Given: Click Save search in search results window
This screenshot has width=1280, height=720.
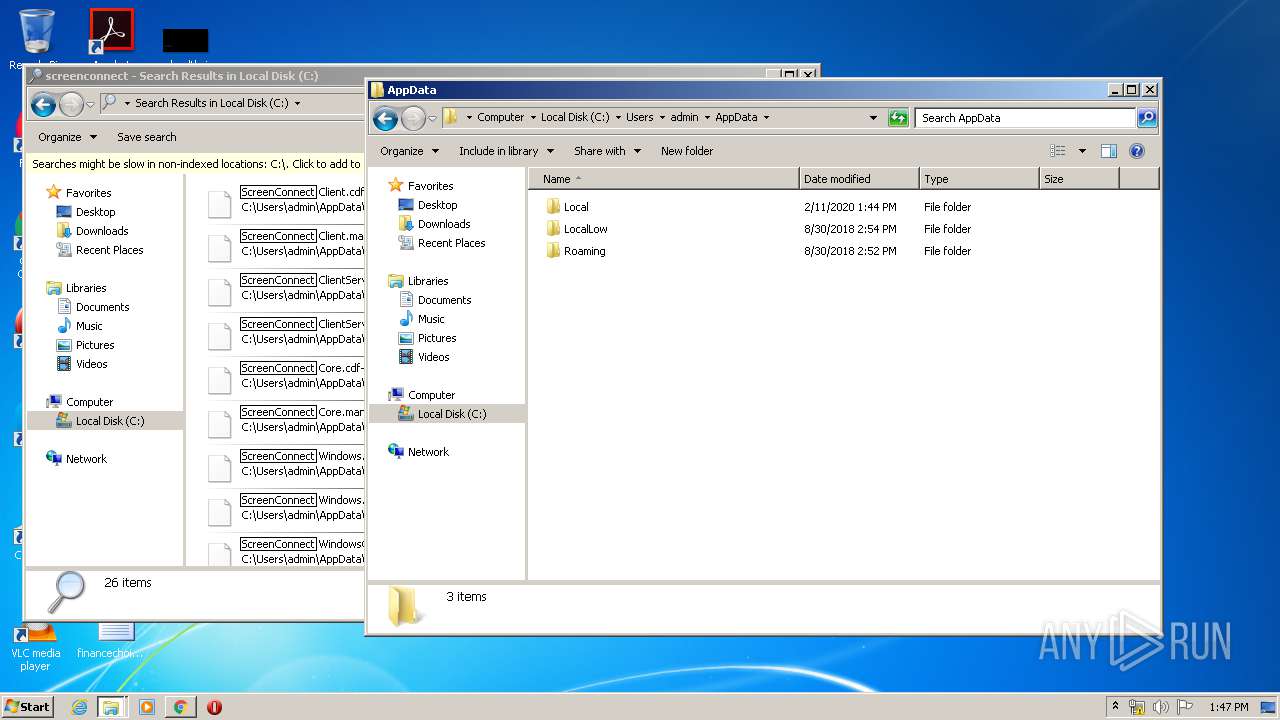Looking at the screenshot, I should click(146, 137).
